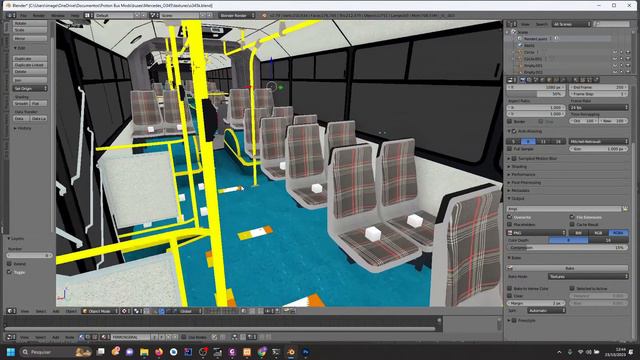The width and height of the screenshot is (640, 360).
Task: Open the Object Mode dropdown
Action: click(100, 311)
